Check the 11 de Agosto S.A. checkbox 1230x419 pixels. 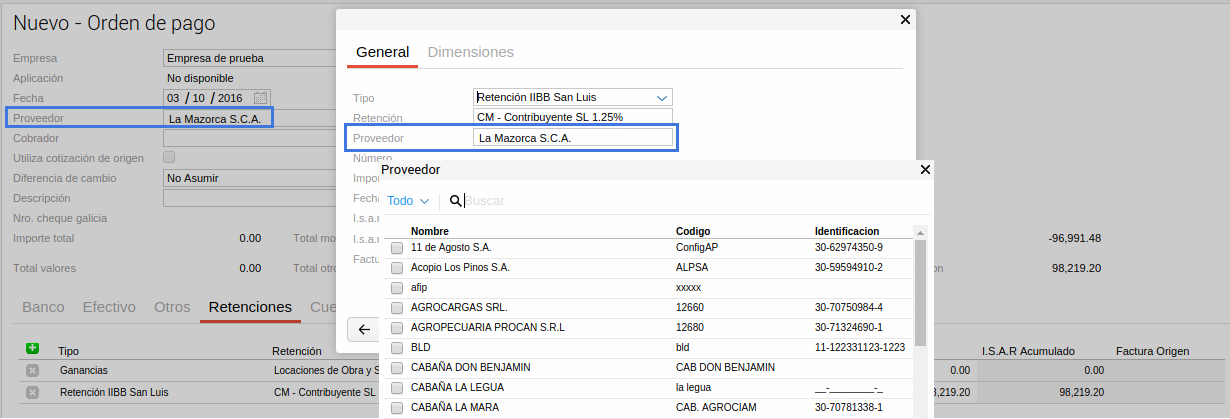[x=397, y=248]
